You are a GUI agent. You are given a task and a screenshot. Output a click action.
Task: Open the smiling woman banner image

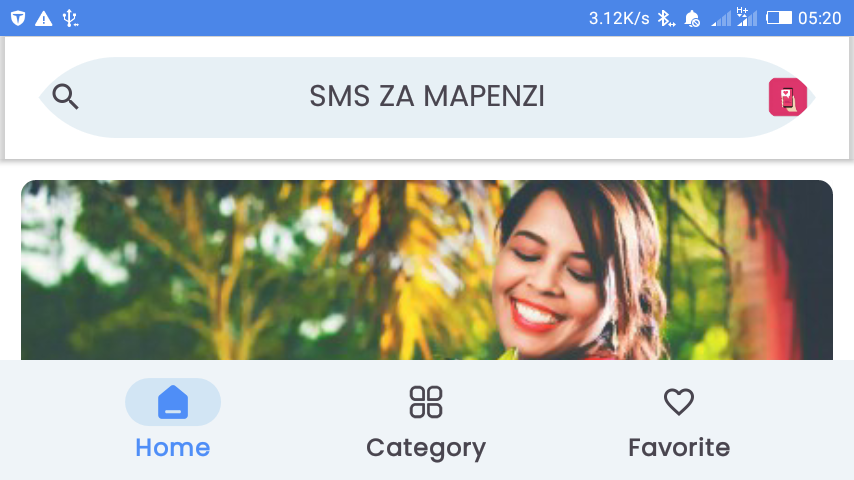tap(427, 270)
